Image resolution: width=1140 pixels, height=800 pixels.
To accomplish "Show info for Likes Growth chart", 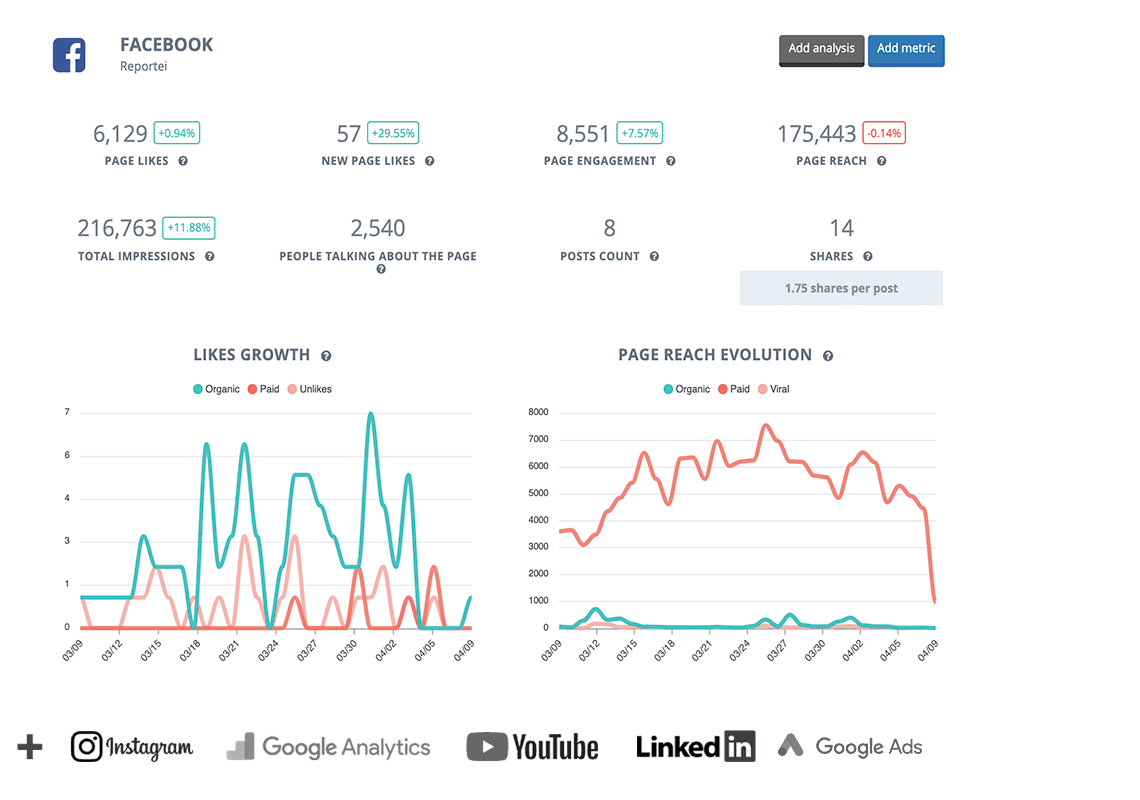I will click(326, 356).
